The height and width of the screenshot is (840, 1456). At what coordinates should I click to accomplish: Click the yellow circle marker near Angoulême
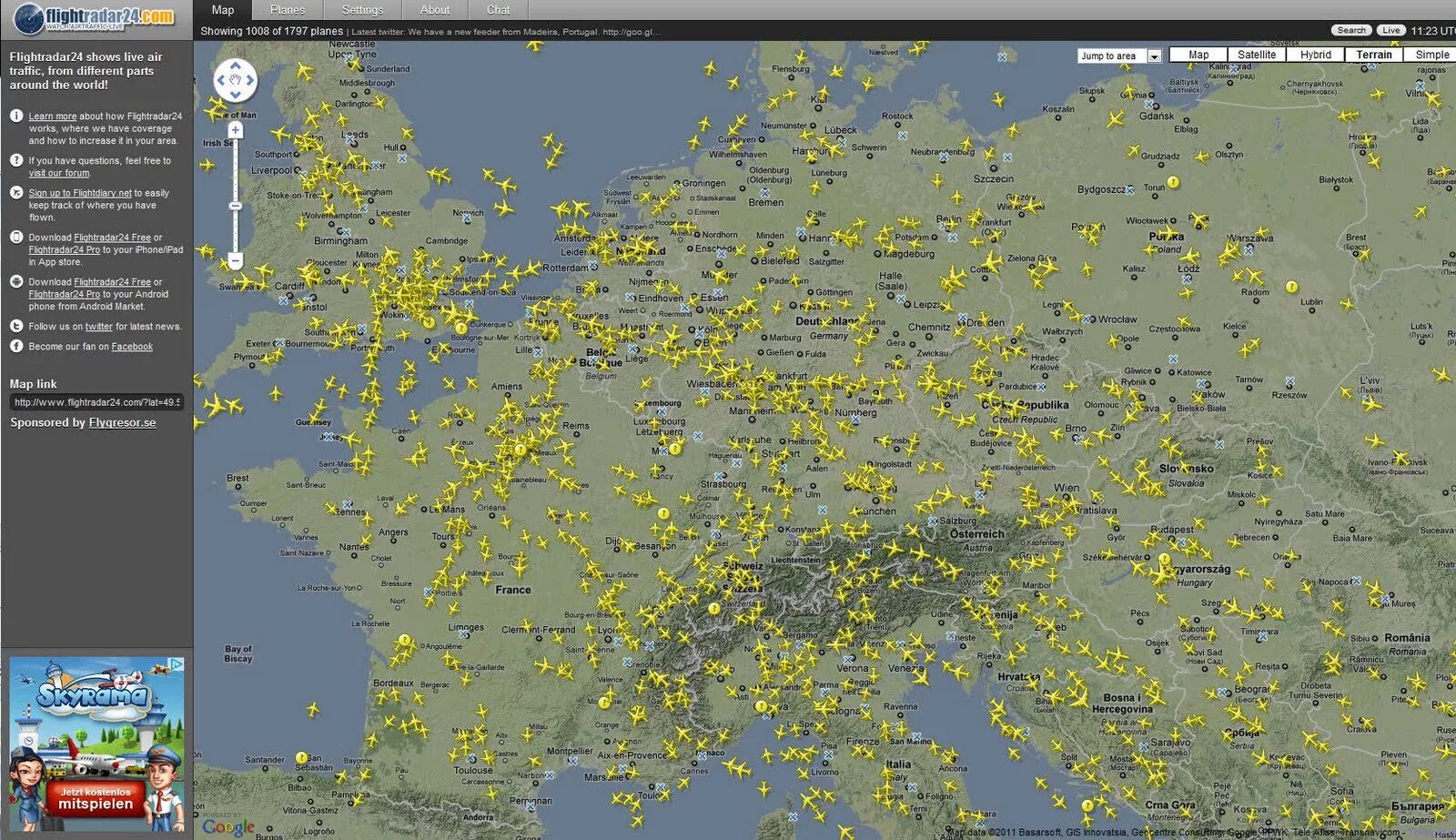405,640
